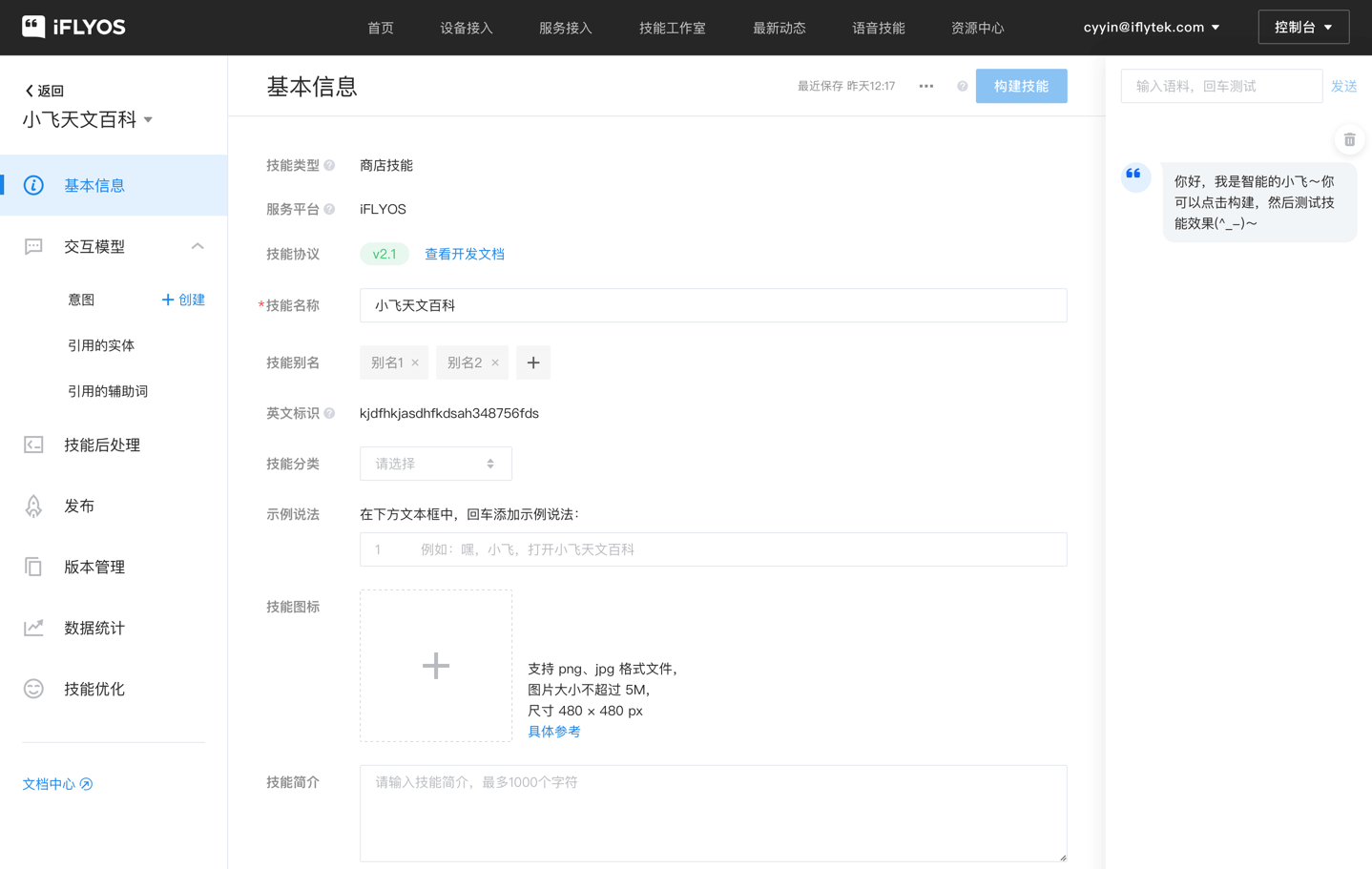The width and height of the screenshot is (1372, 869).
Task: Open 技能工作室 in top navigation
Action: click(673, 28)
